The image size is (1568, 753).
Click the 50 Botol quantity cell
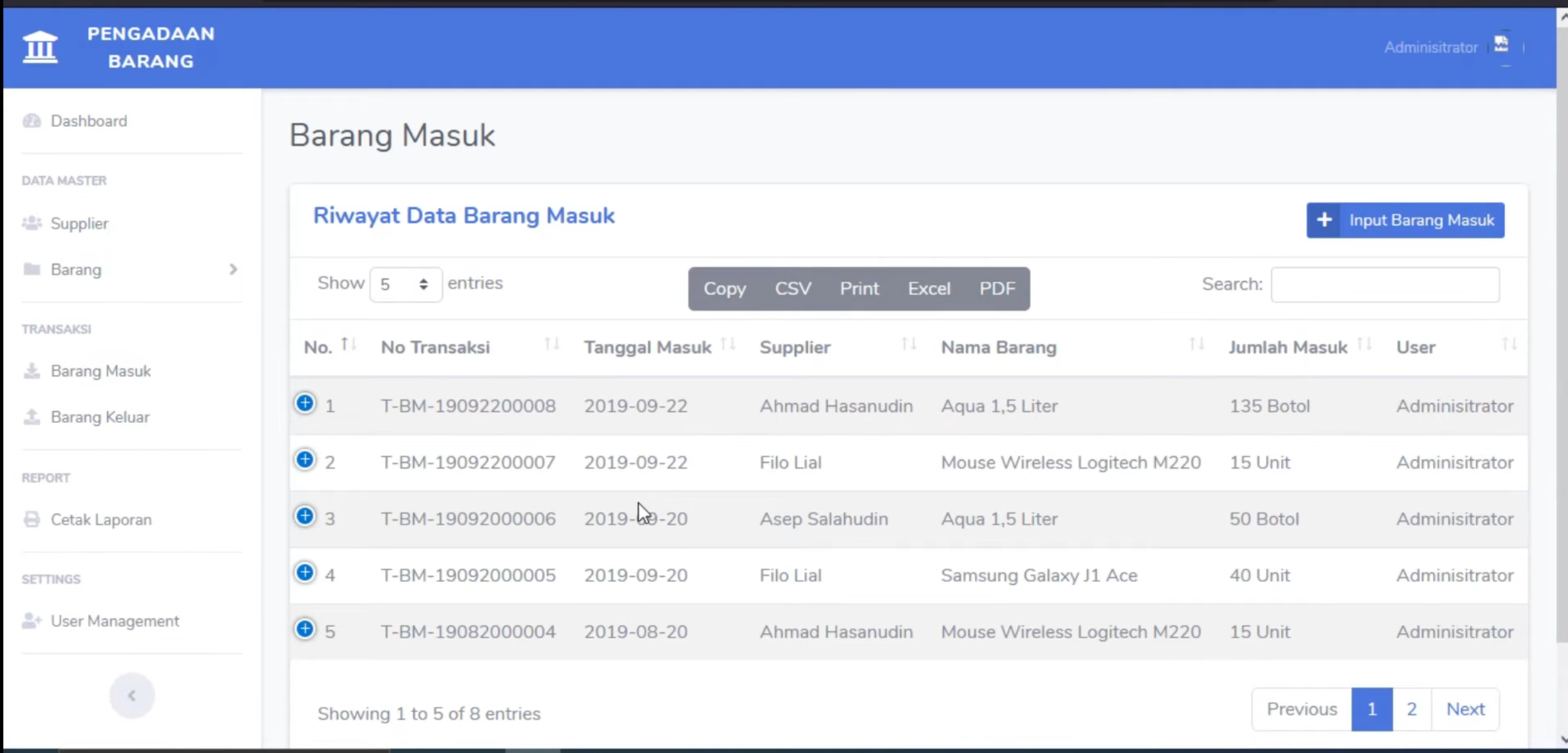[1264, 519]
